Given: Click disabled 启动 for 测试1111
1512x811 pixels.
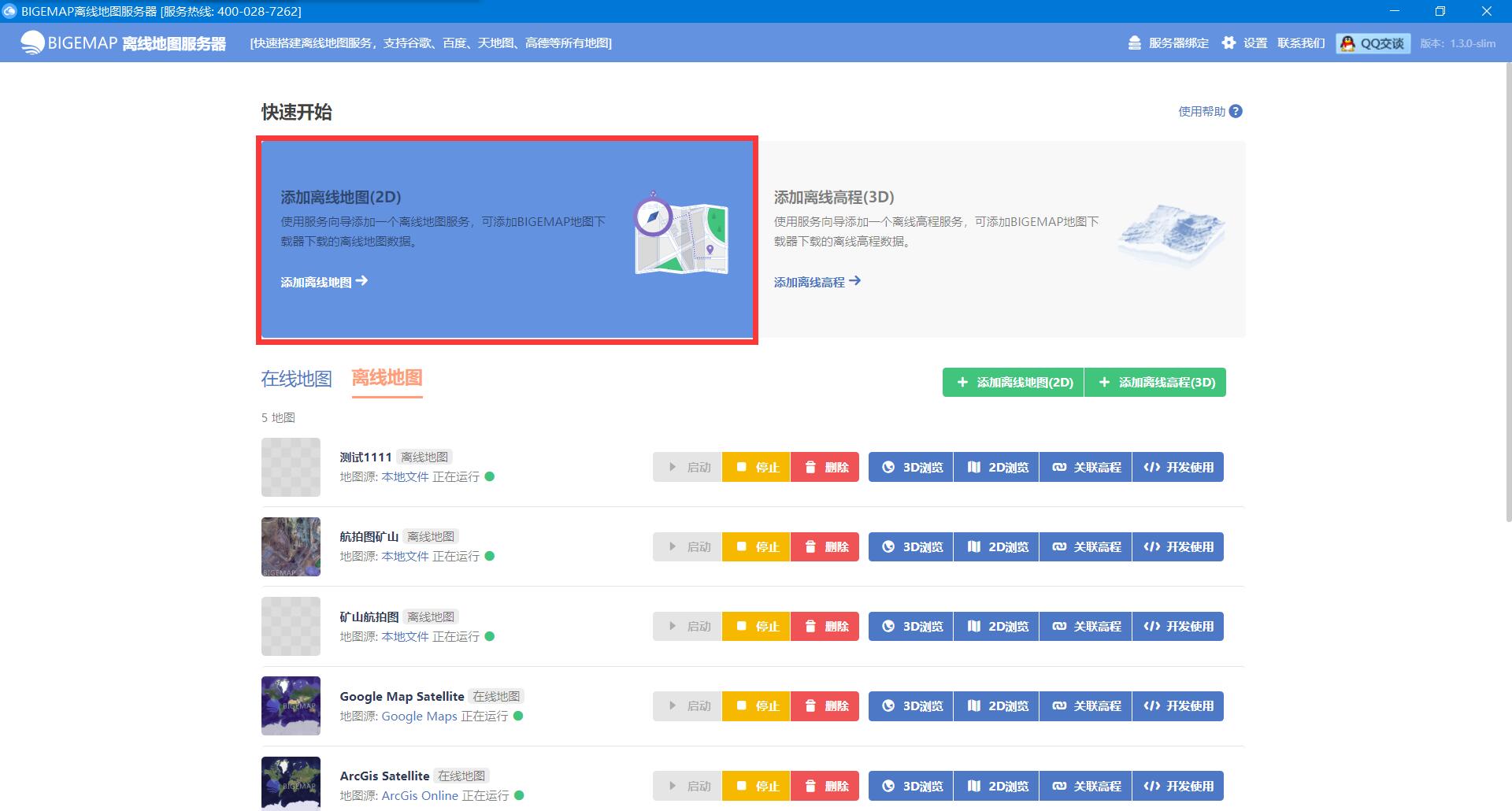Looking at the screenshot, I should click(x=687, y=467).
